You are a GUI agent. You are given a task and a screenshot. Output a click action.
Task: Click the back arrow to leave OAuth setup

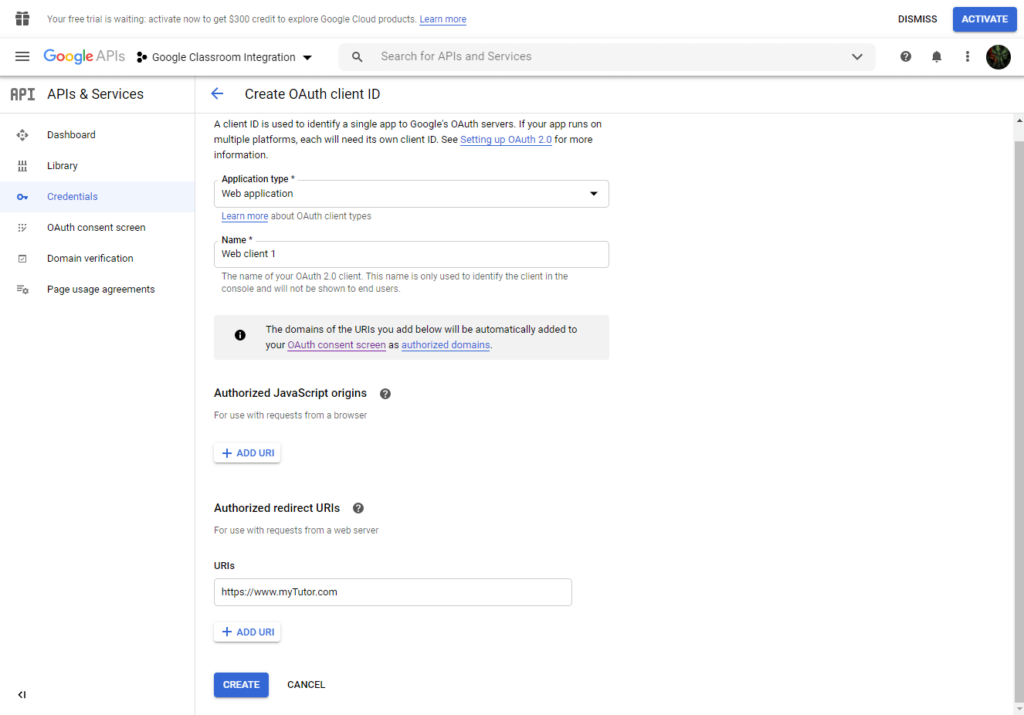coord(217,93)
